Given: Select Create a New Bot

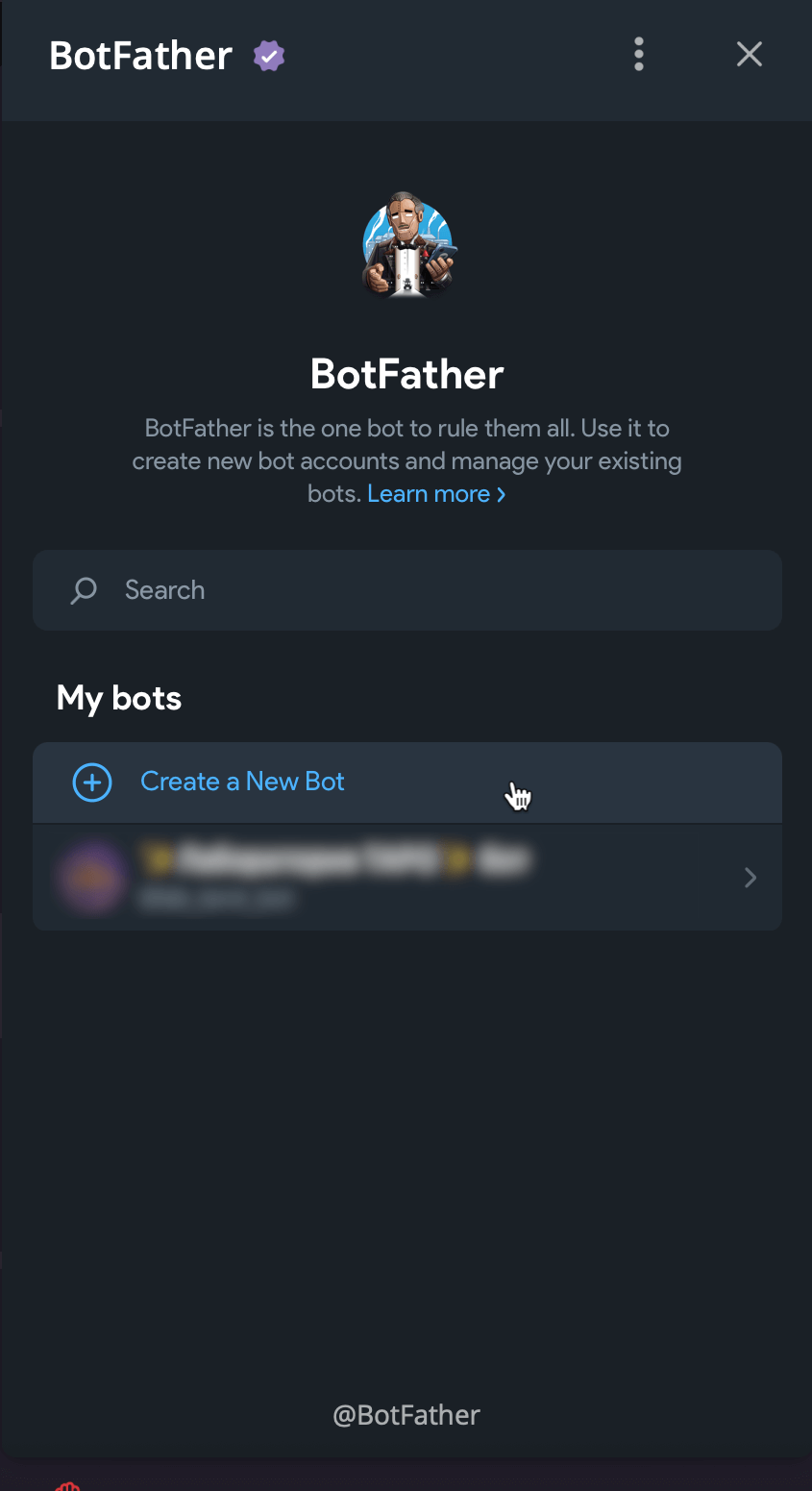Looking at the screenshot, I should coord(242,782).
